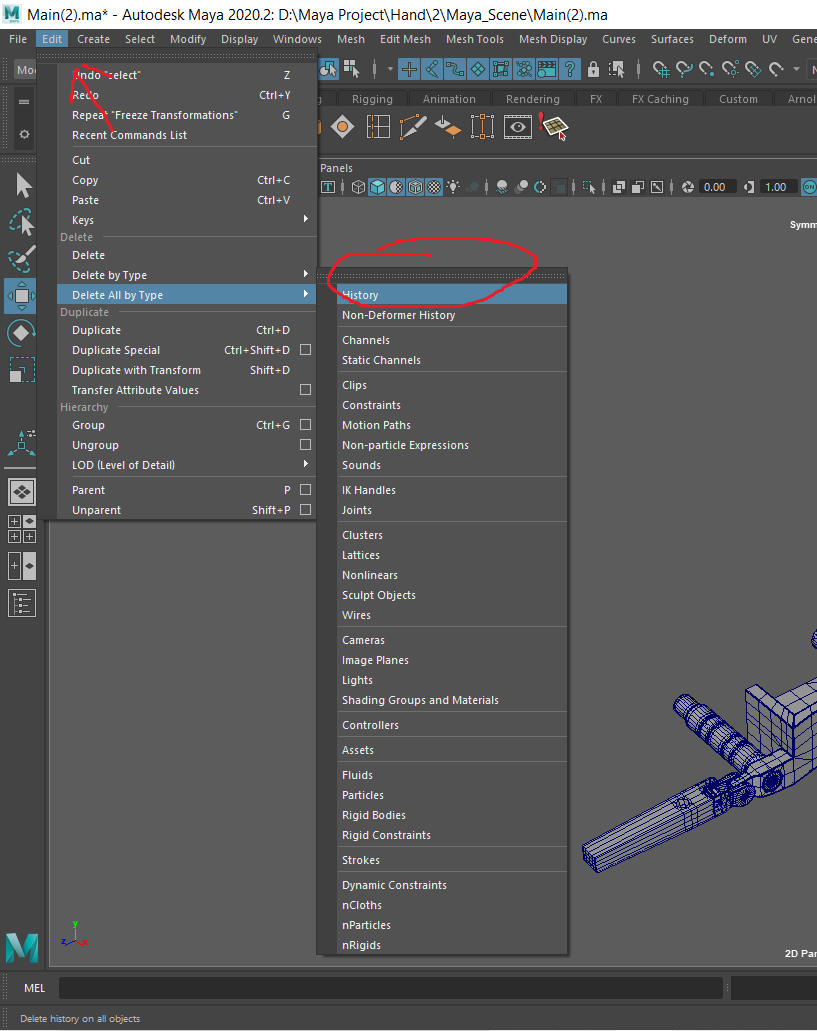This screenshot has width=817, height=1031.
Task: Click the Snap to grids magnet icon
Action: [661, 69]
